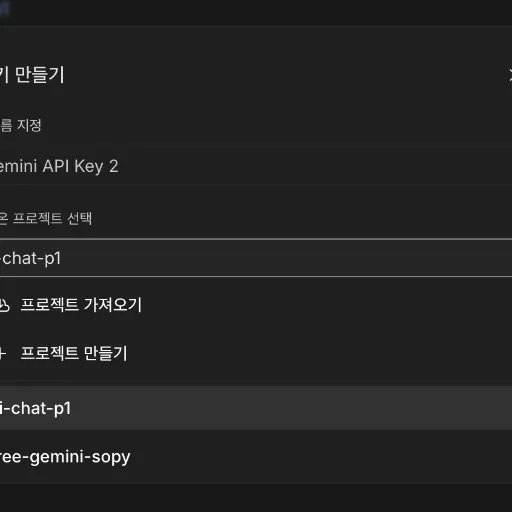Image resolution: width=512 pixels, height=512 pixels.
Task: Collapse the project list via the selector box
Action: pos(256,258)
